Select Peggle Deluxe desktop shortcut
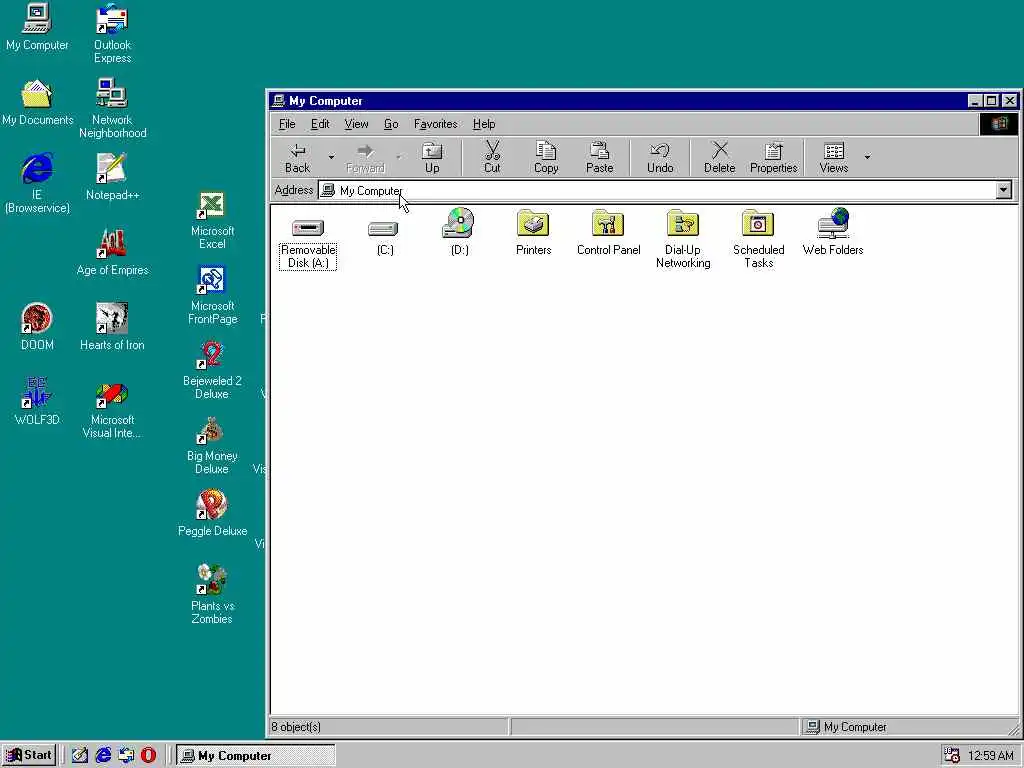The height and width of the screenshot is (768, 1024). (212, 514)
